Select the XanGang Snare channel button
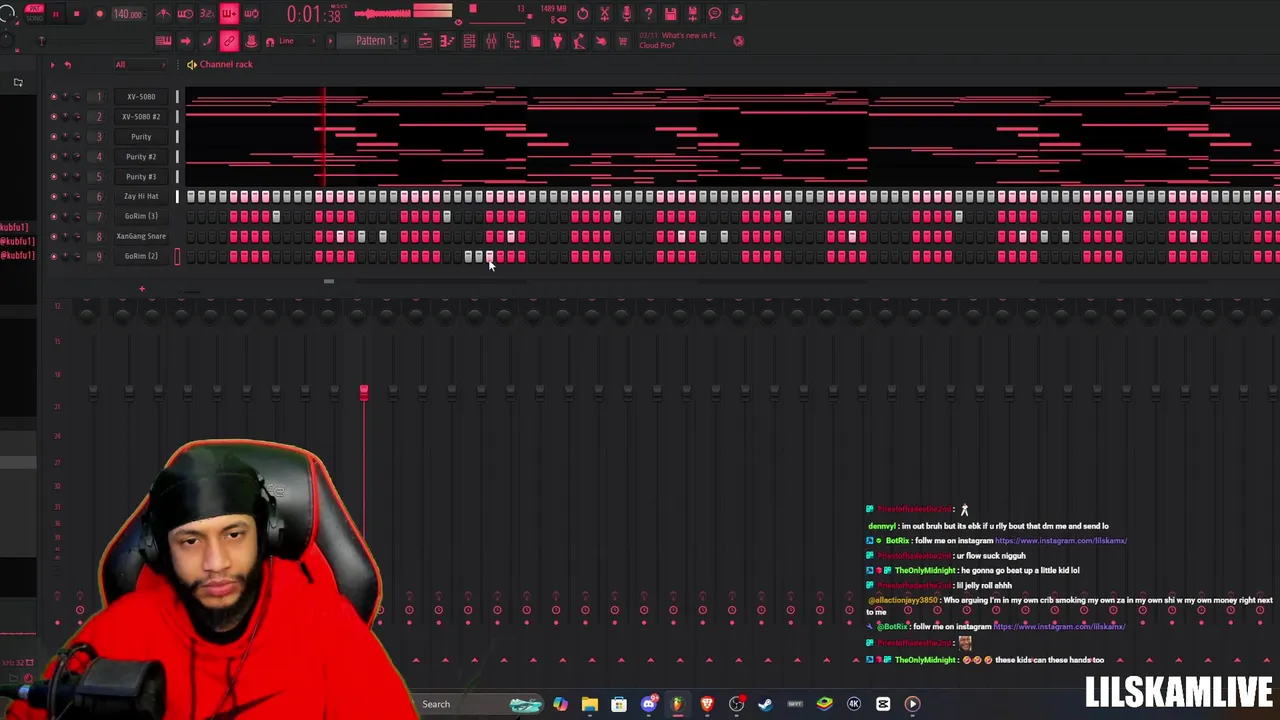The width and height of the screenshot is (1280, 720). (x=141, y=237)
